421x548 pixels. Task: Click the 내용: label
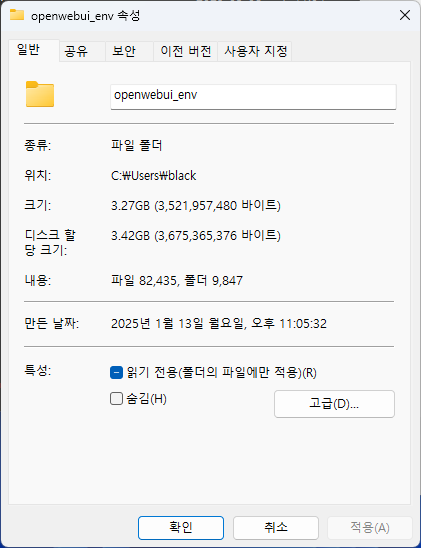[37, 280]
